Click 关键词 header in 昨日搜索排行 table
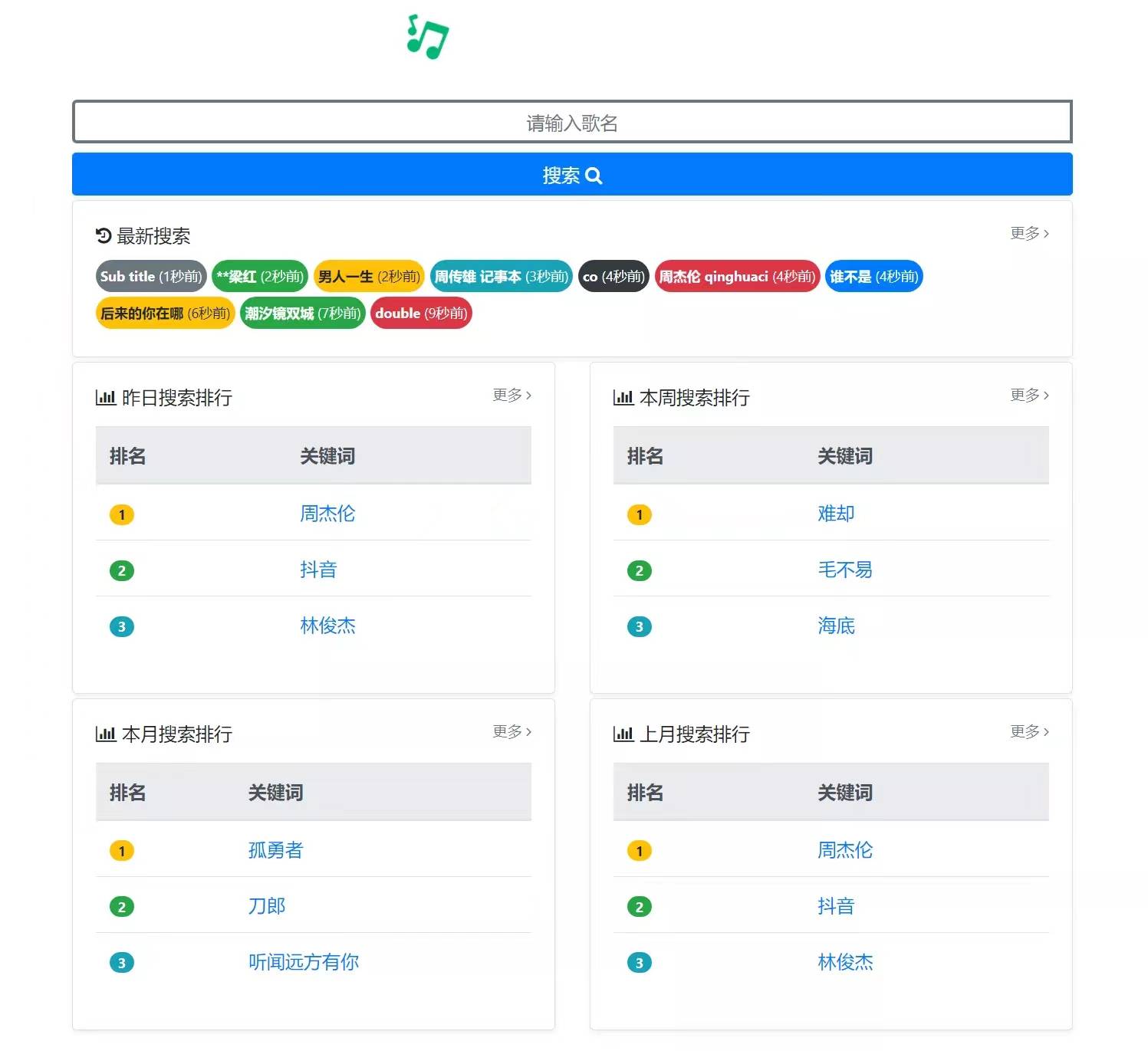This screenshot has width=1148, height=1051. (327, 456)
